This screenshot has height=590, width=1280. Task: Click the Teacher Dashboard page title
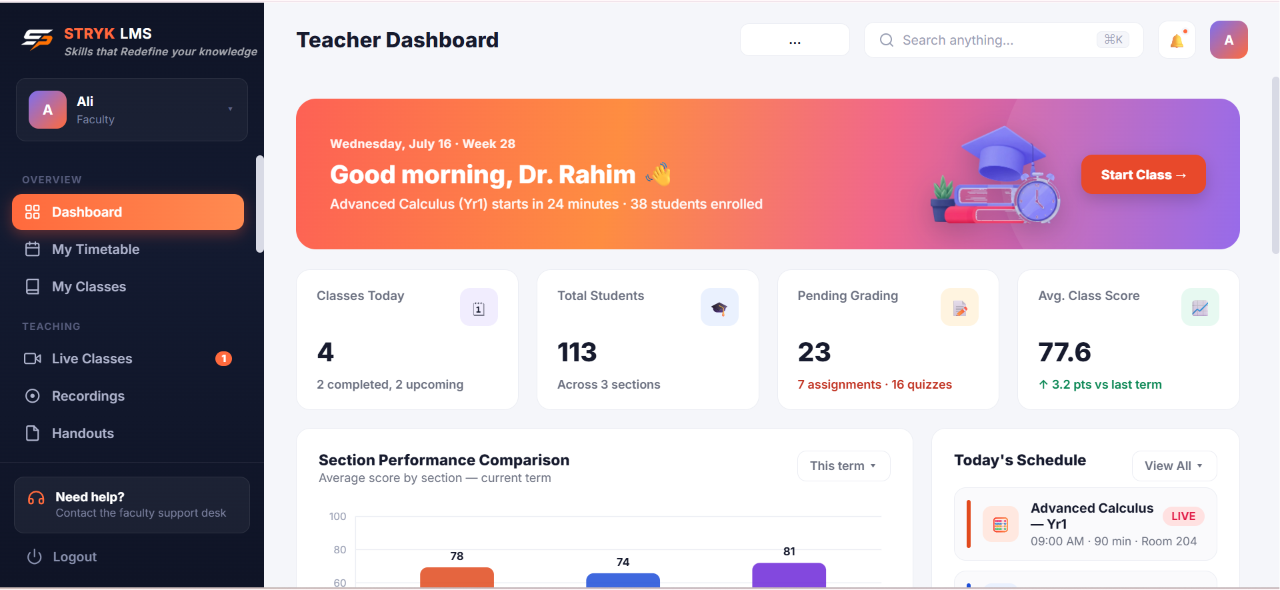(397, 40)
